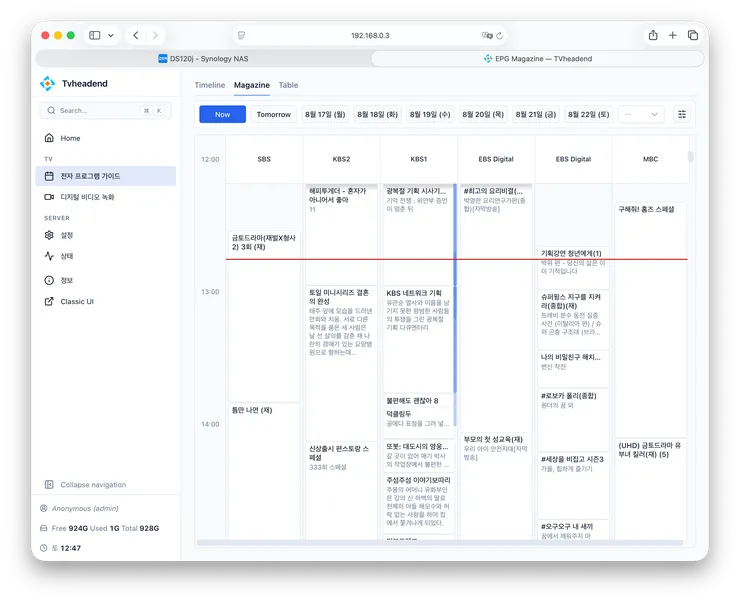Viewport: 740px width, 602px height.
Task: Click the Collapse navigation panel icon
Action: [49, 485]
